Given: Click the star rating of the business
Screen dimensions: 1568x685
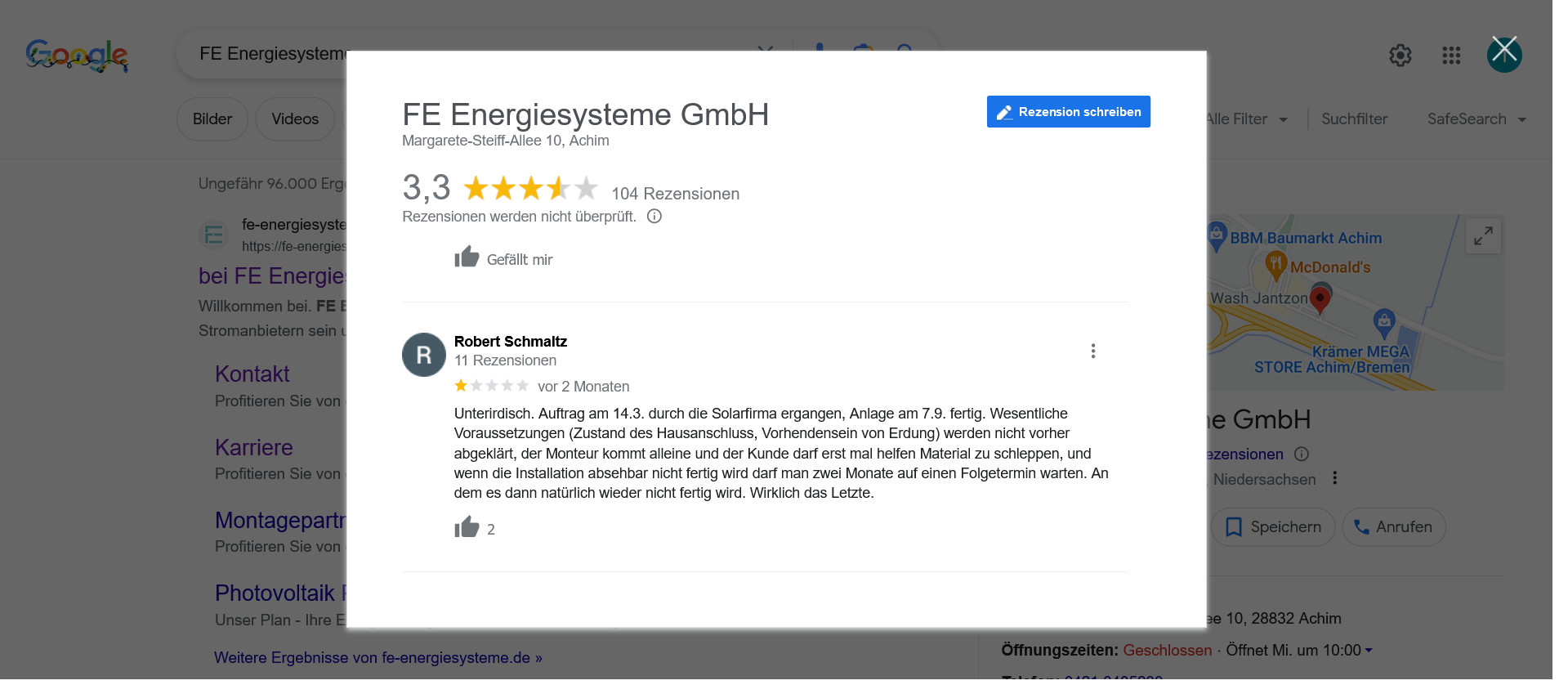Looking at the screenshot, I should click(530, 189).
